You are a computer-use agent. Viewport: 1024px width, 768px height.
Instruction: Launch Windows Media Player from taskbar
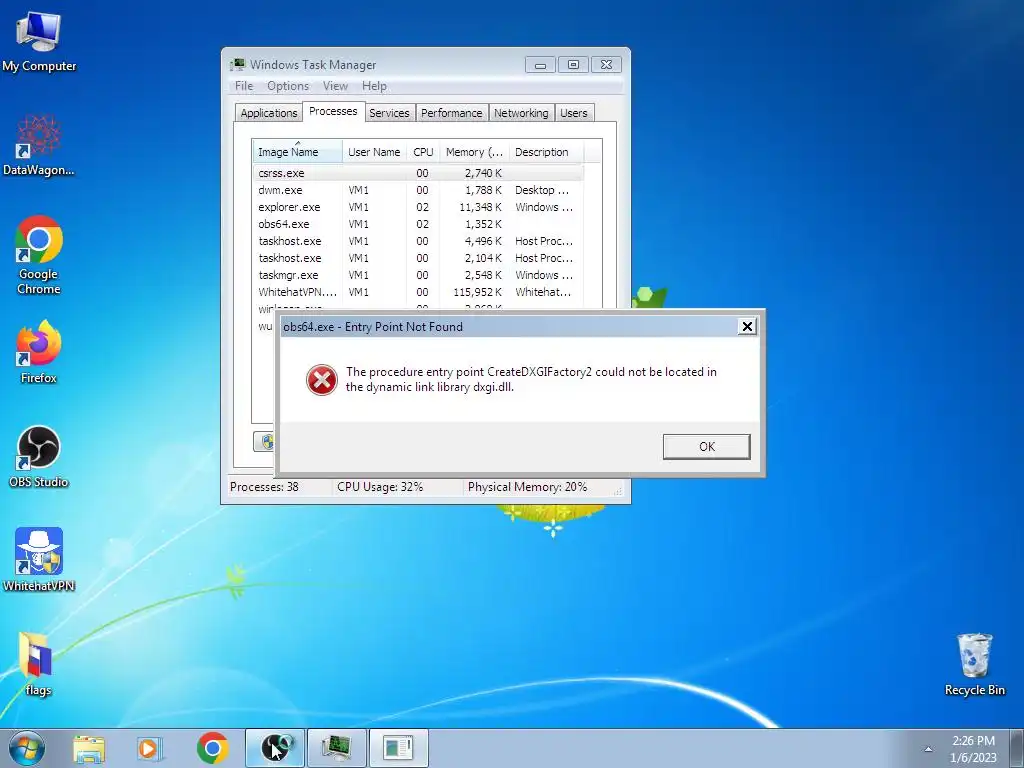tap(150, 748)
